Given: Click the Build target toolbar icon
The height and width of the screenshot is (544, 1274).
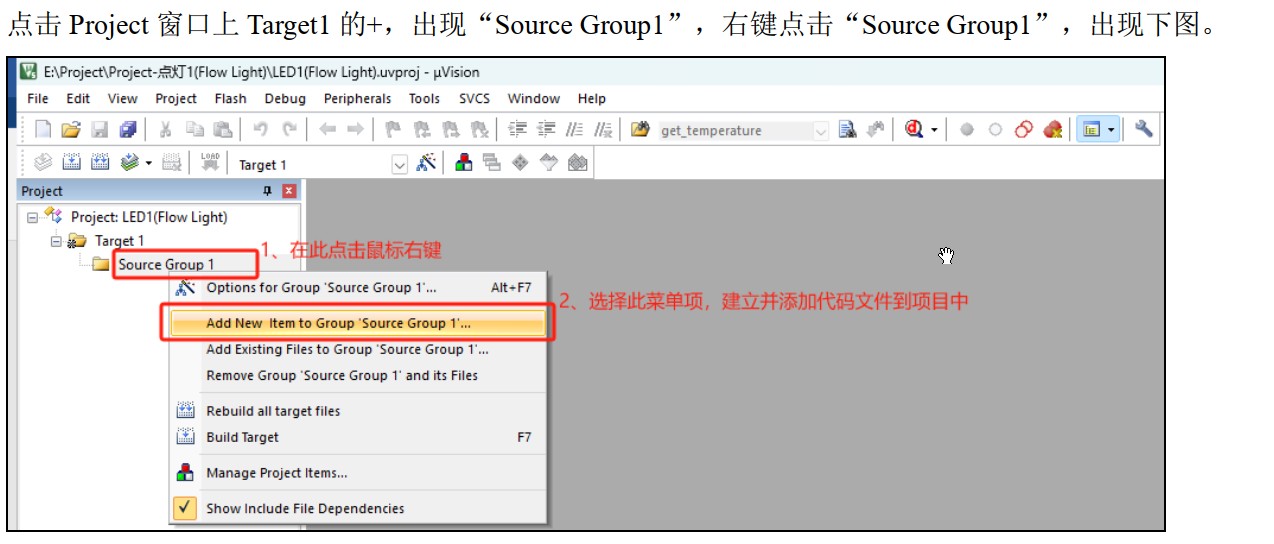Looking at the screenshot, I should (x=72, y=163).
